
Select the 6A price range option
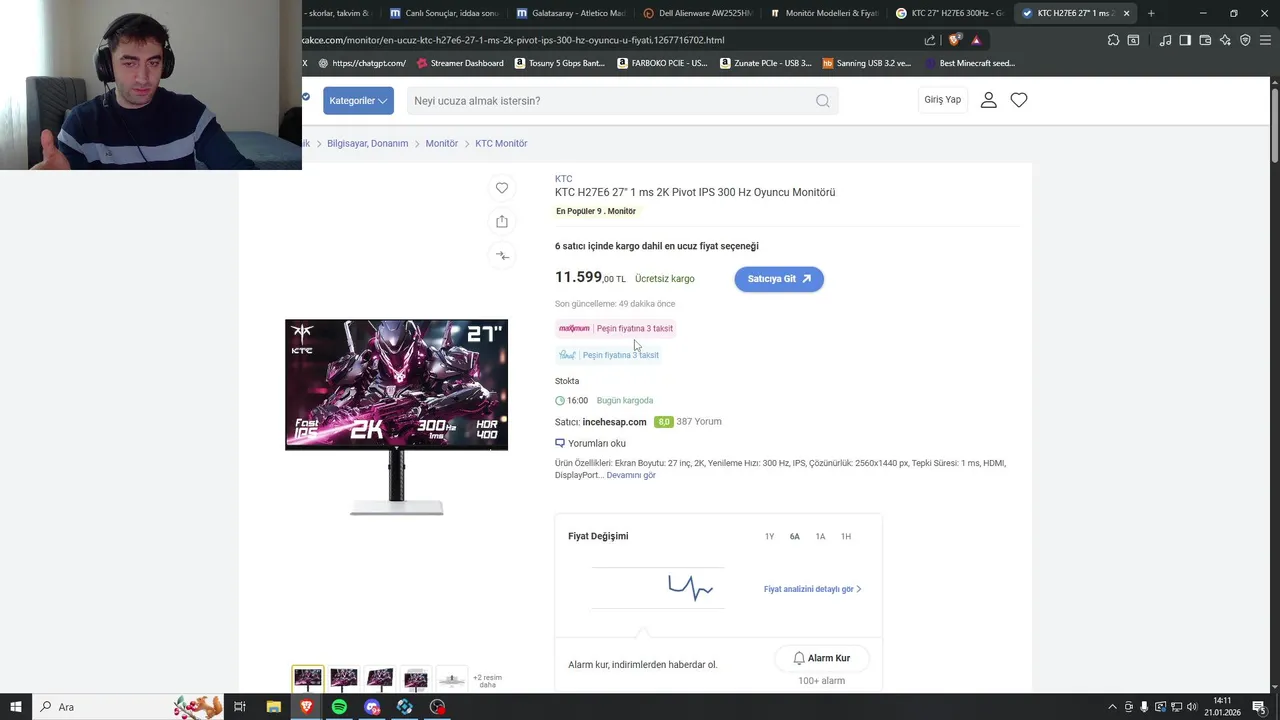(795, 537)
